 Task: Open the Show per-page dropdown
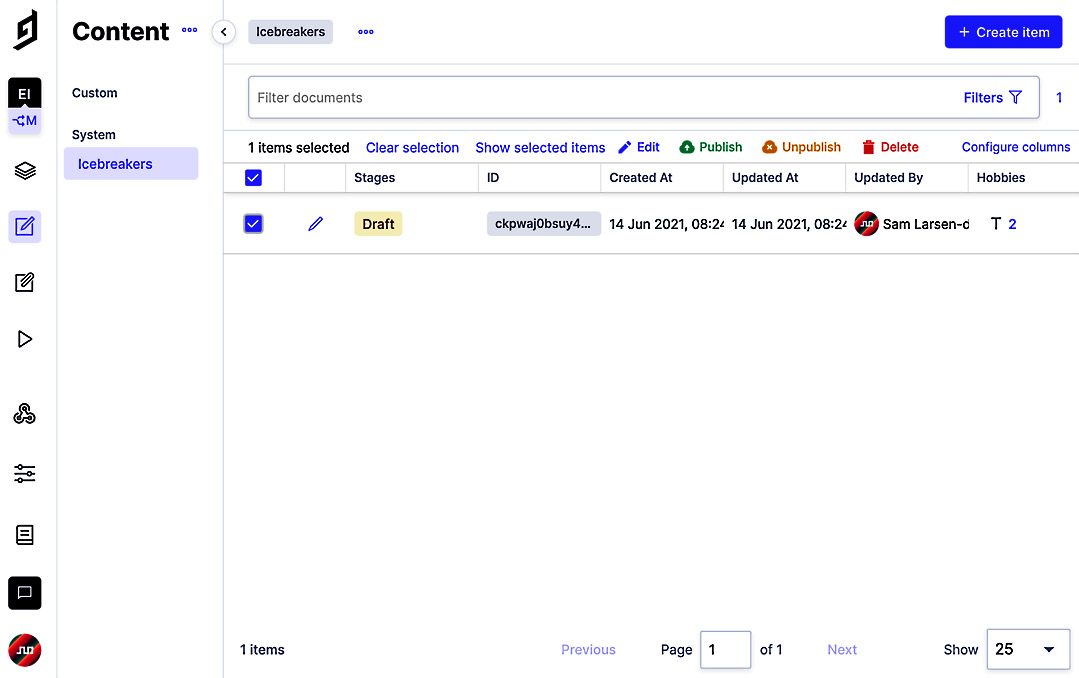(1028, 649)
